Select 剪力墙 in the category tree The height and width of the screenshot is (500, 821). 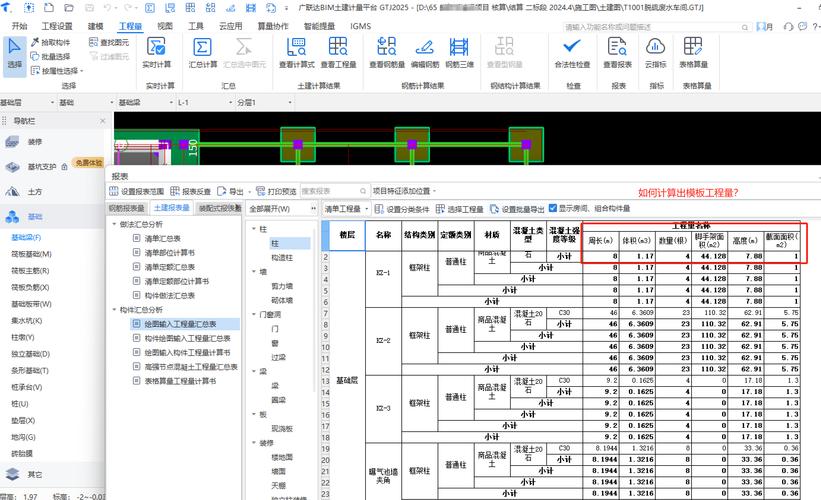[x=282, y=286]
